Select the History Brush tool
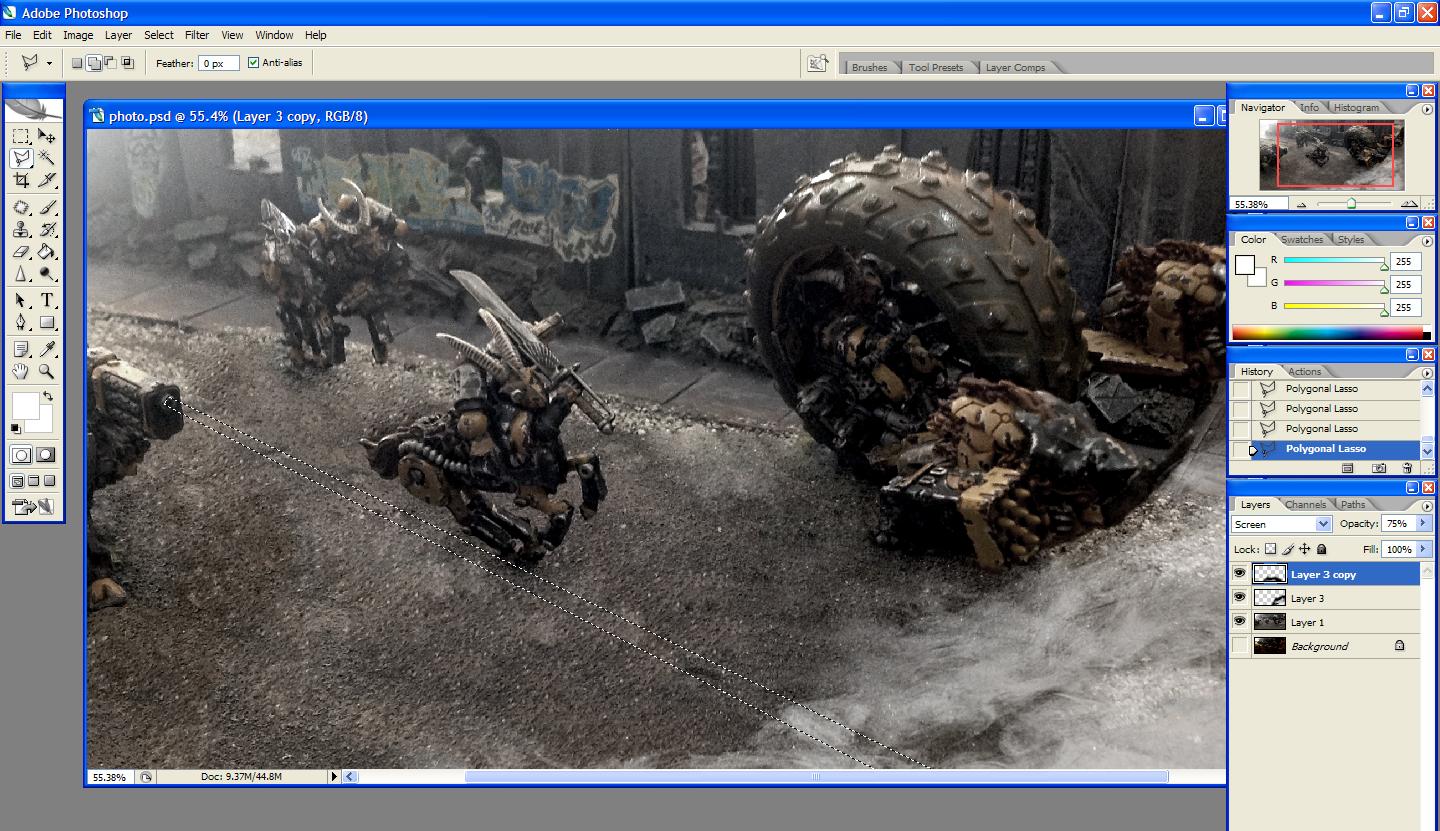 pyautogui.click(x=46, y=230)
